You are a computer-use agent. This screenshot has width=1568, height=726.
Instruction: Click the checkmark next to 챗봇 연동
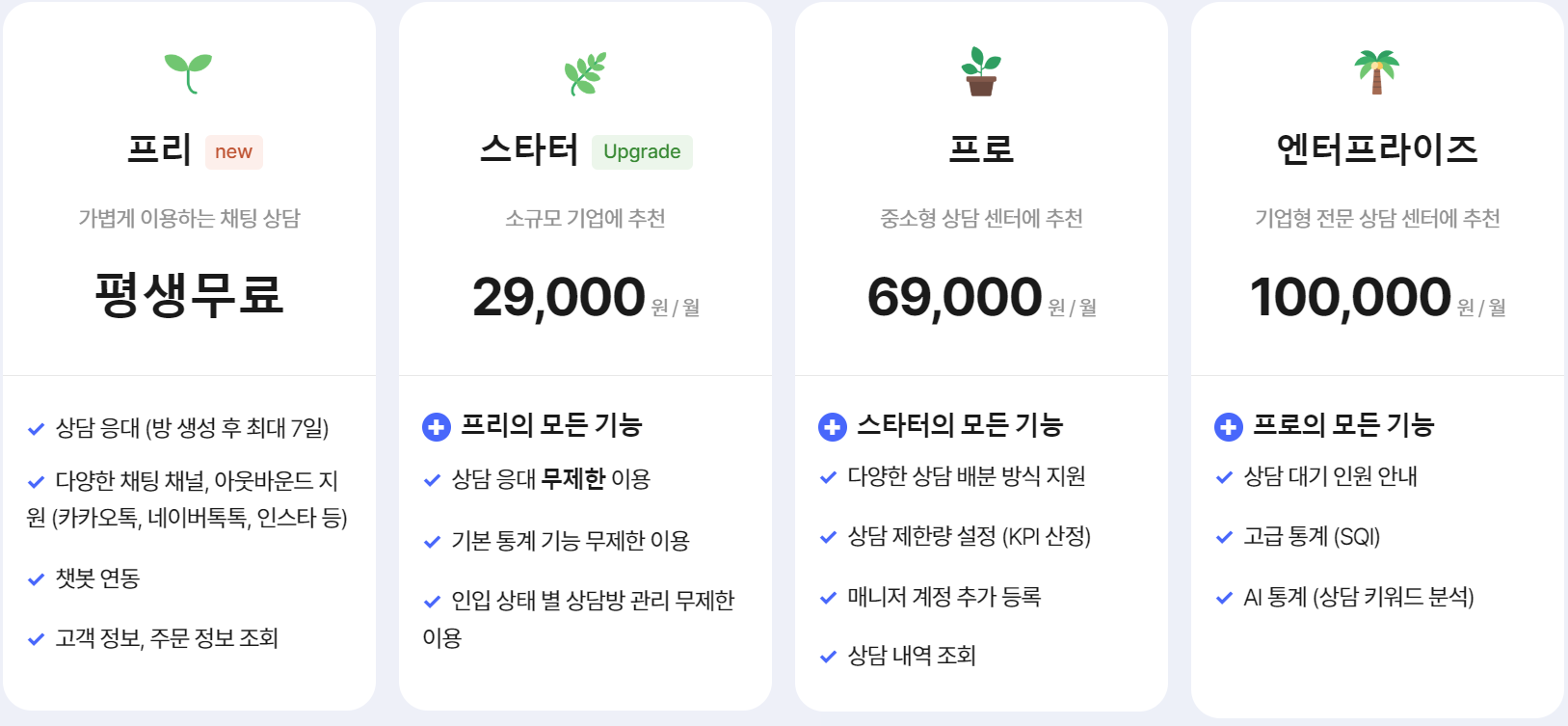(x=37, y=579)
